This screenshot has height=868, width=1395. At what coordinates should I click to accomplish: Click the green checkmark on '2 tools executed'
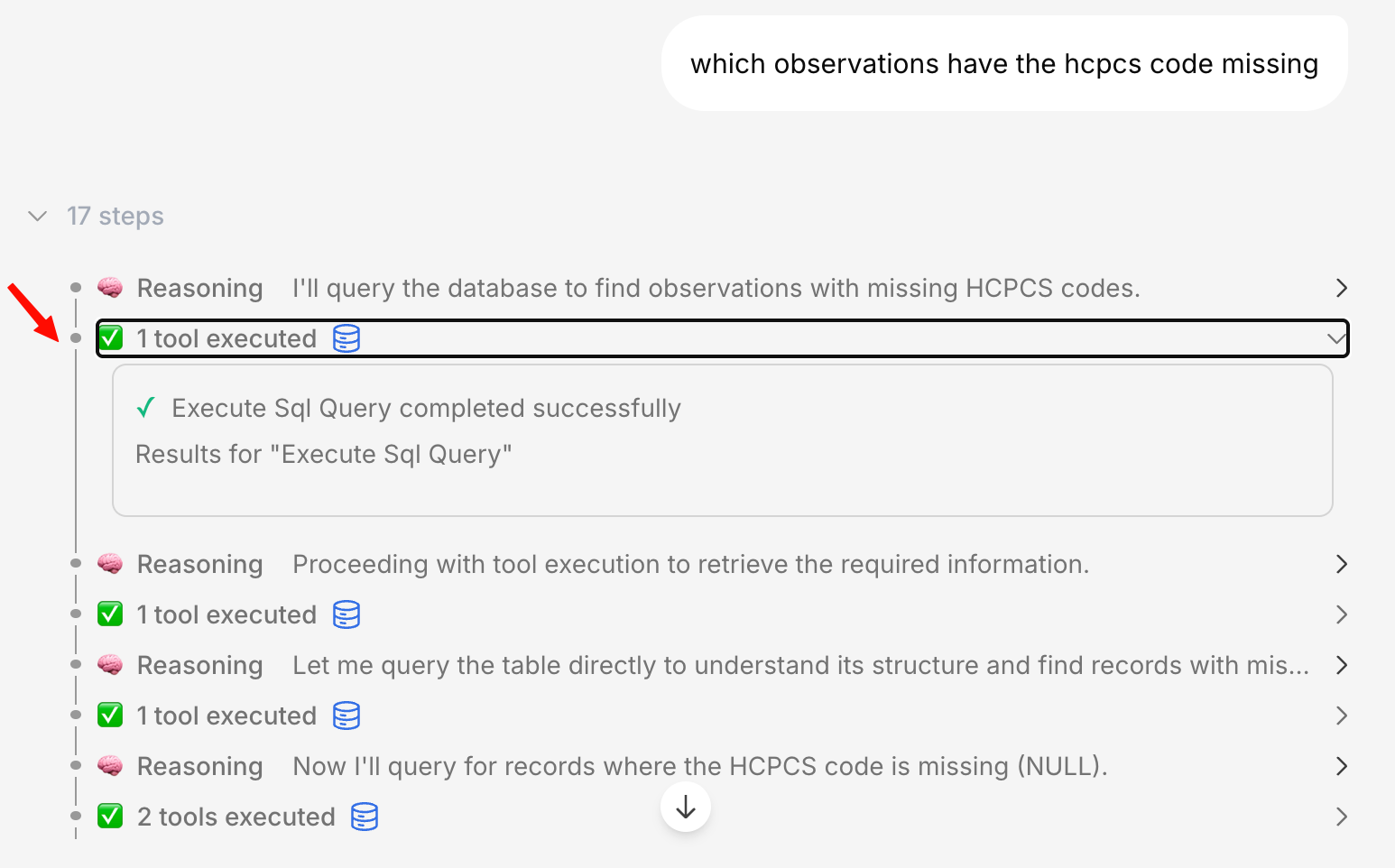pyautogui.click(x=110, y=817)
